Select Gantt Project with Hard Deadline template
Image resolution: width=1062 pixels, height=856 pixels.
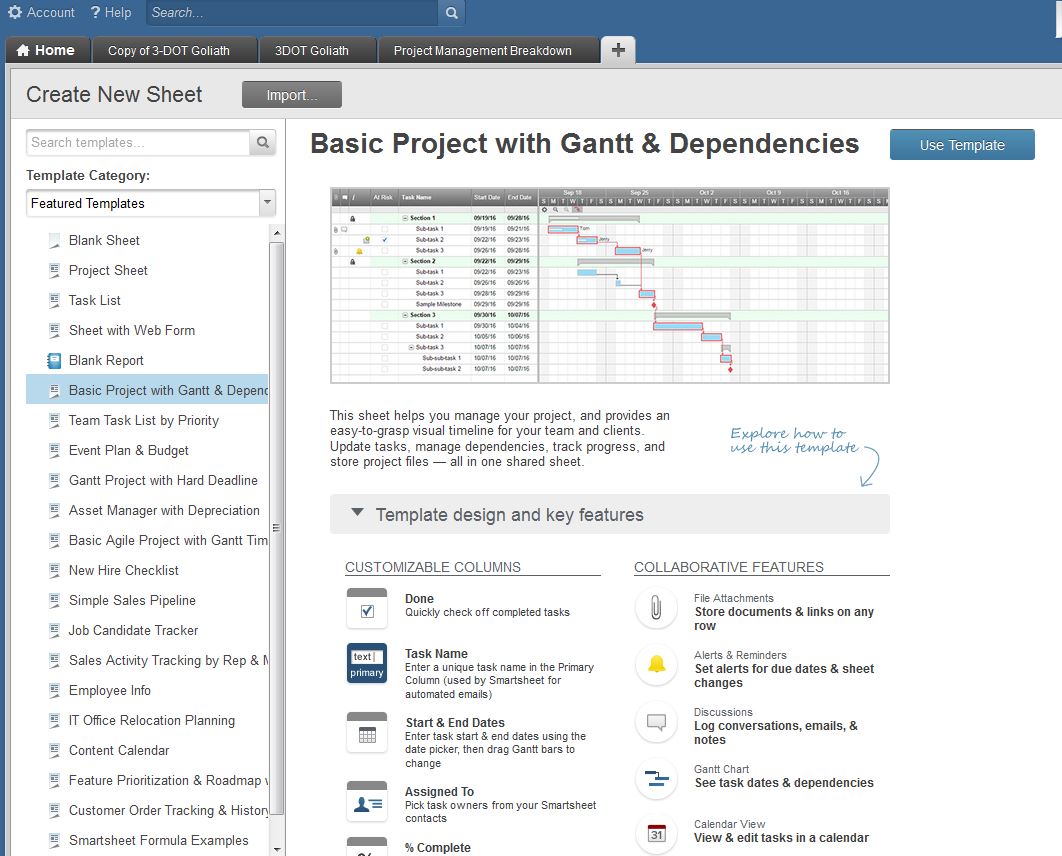(147, 480)
